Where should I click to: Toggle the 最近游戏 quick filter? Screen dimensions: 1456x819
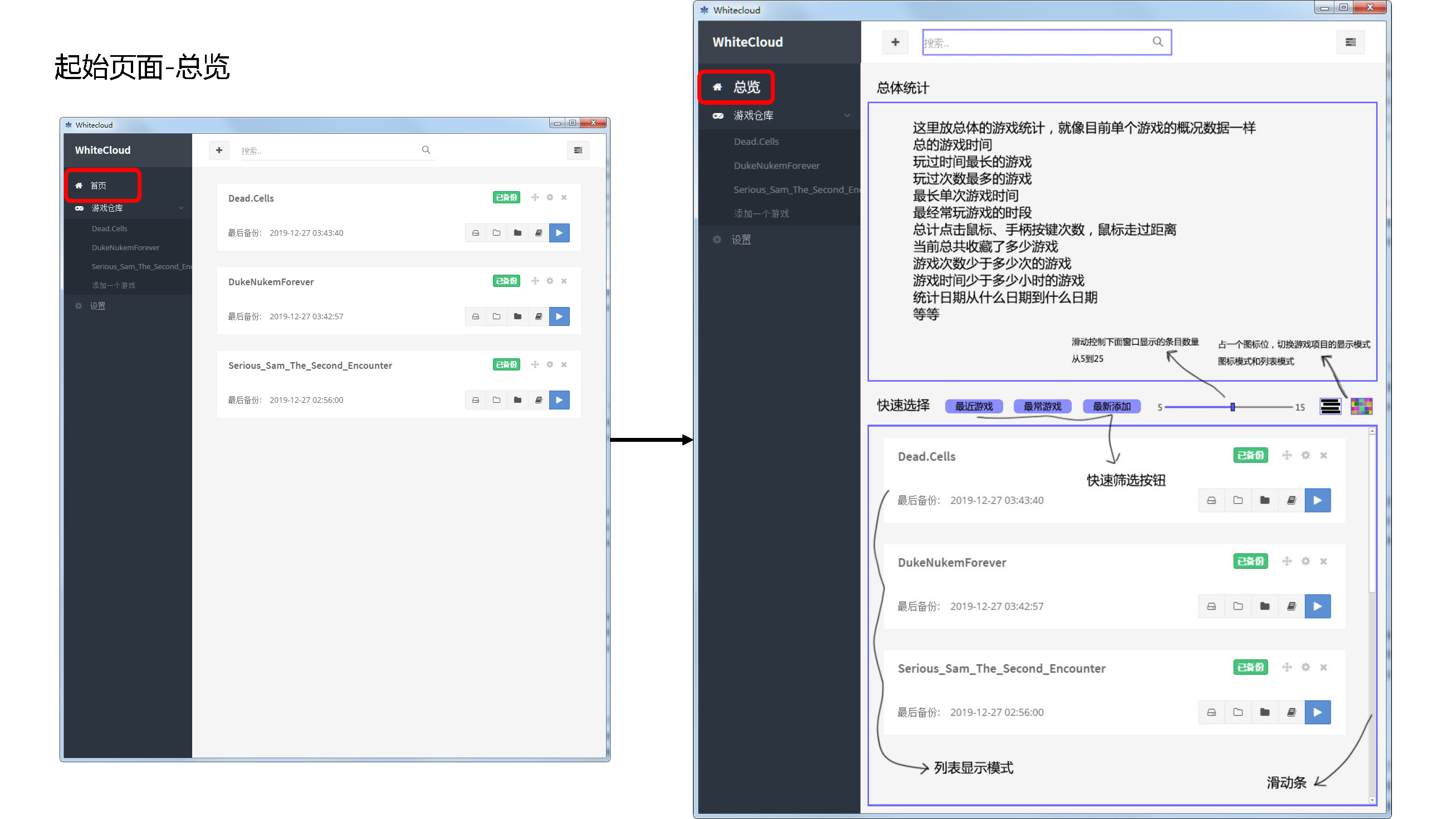[973, 406]
